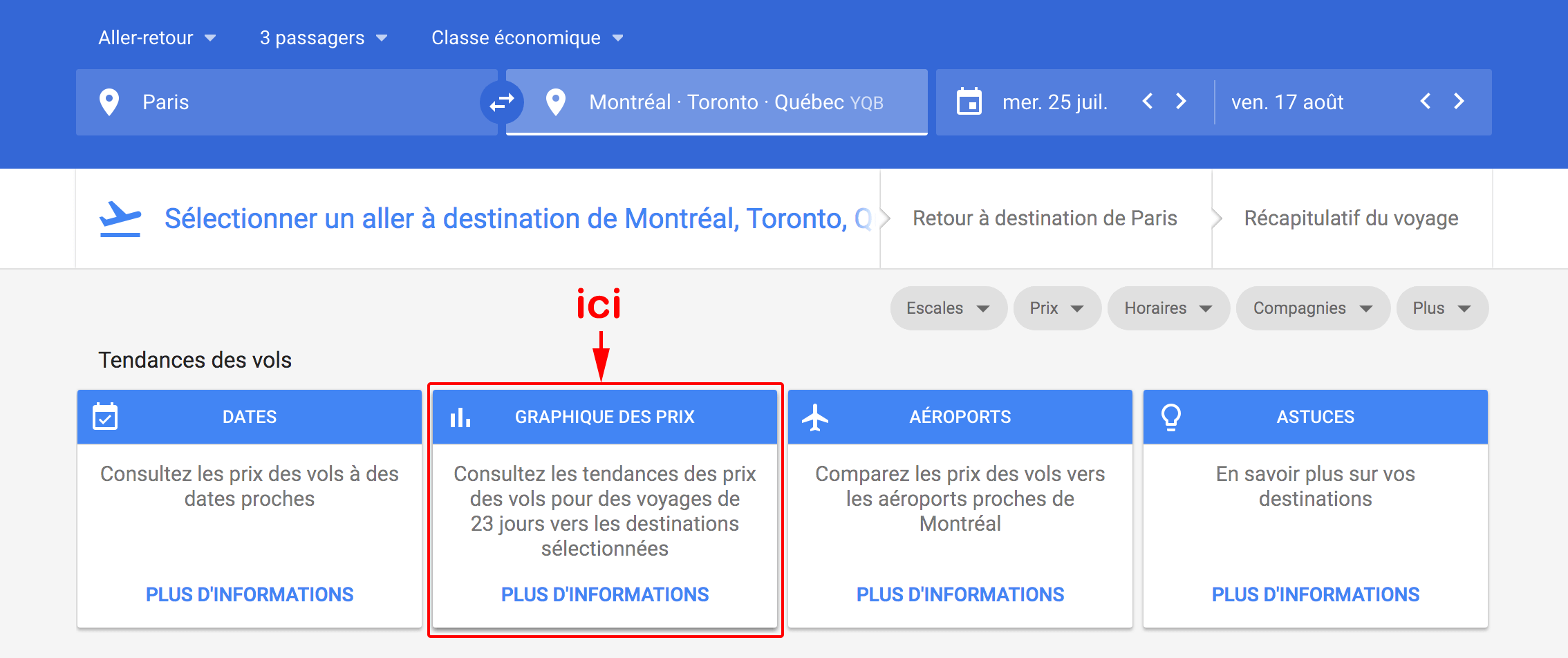Click the bar chart icon on Graphique des prix
The width and height of the screenshot is (1568, 658).
[460, 417]
